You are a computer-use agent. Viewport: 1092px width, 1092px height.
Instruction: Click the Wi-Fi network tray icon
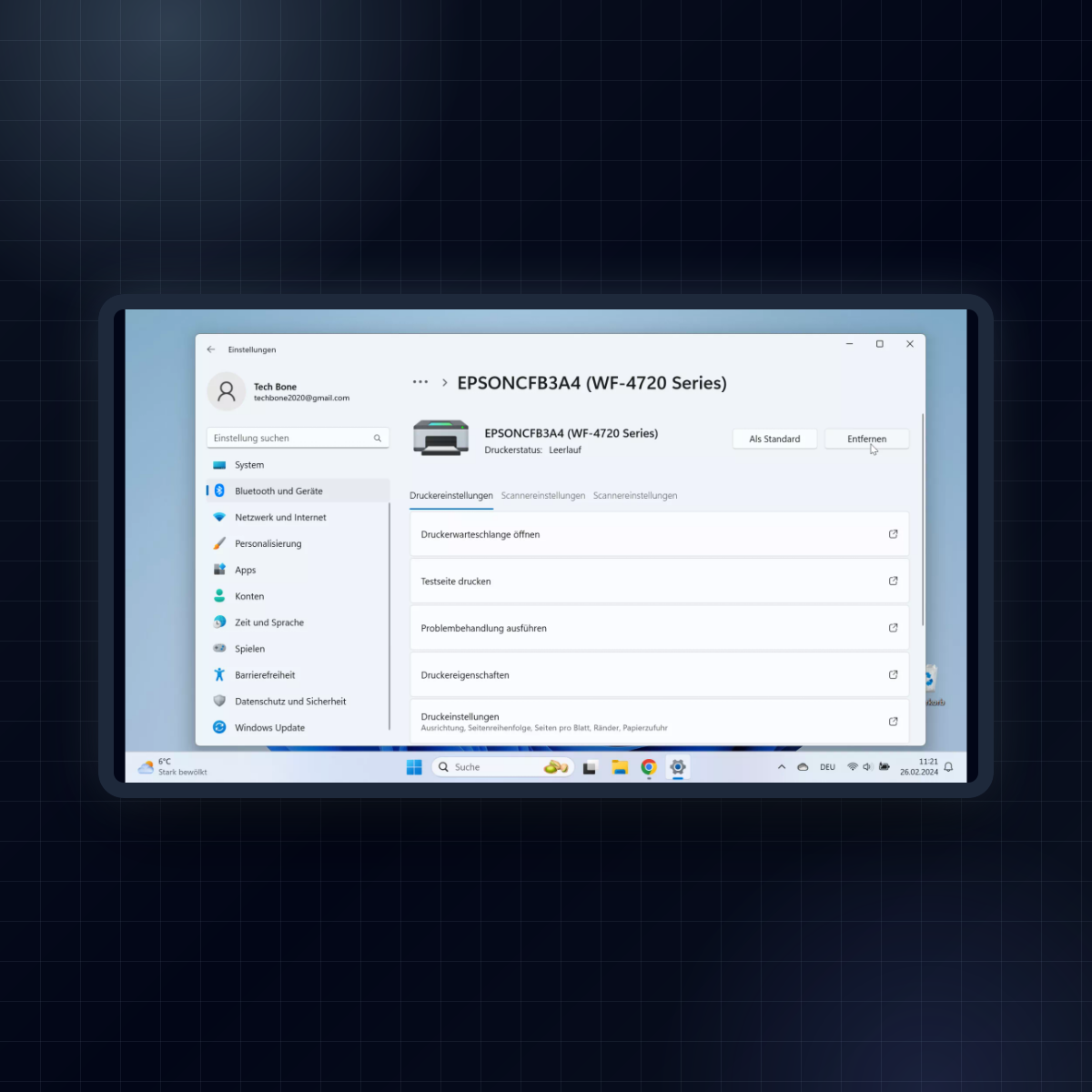tap(853, 767)
